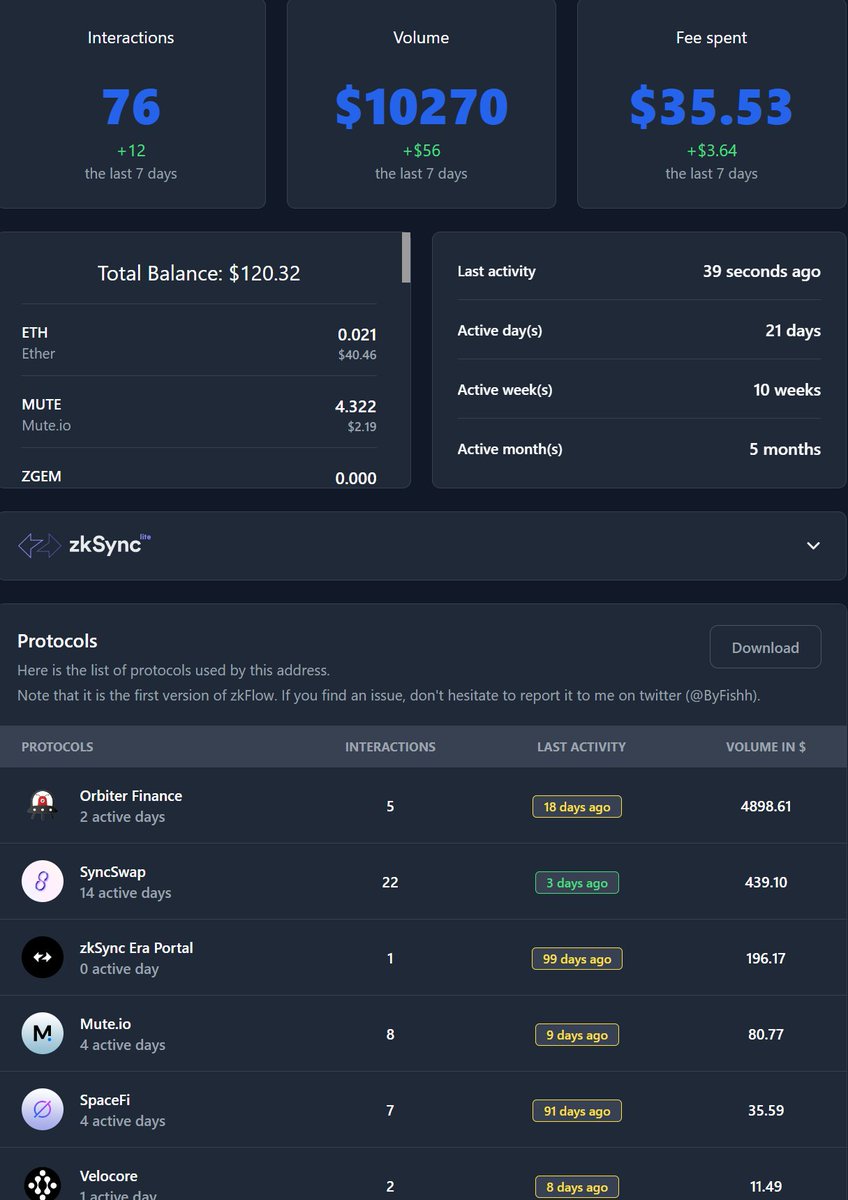Click the 35.59 volume value
This screenshot has width=848, height=1200.
(766, 1110)
